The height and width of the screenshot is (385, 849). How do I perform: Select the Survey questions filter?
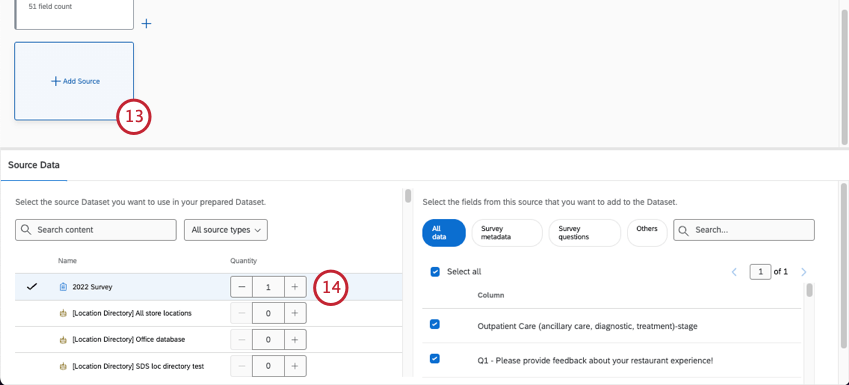585,233
